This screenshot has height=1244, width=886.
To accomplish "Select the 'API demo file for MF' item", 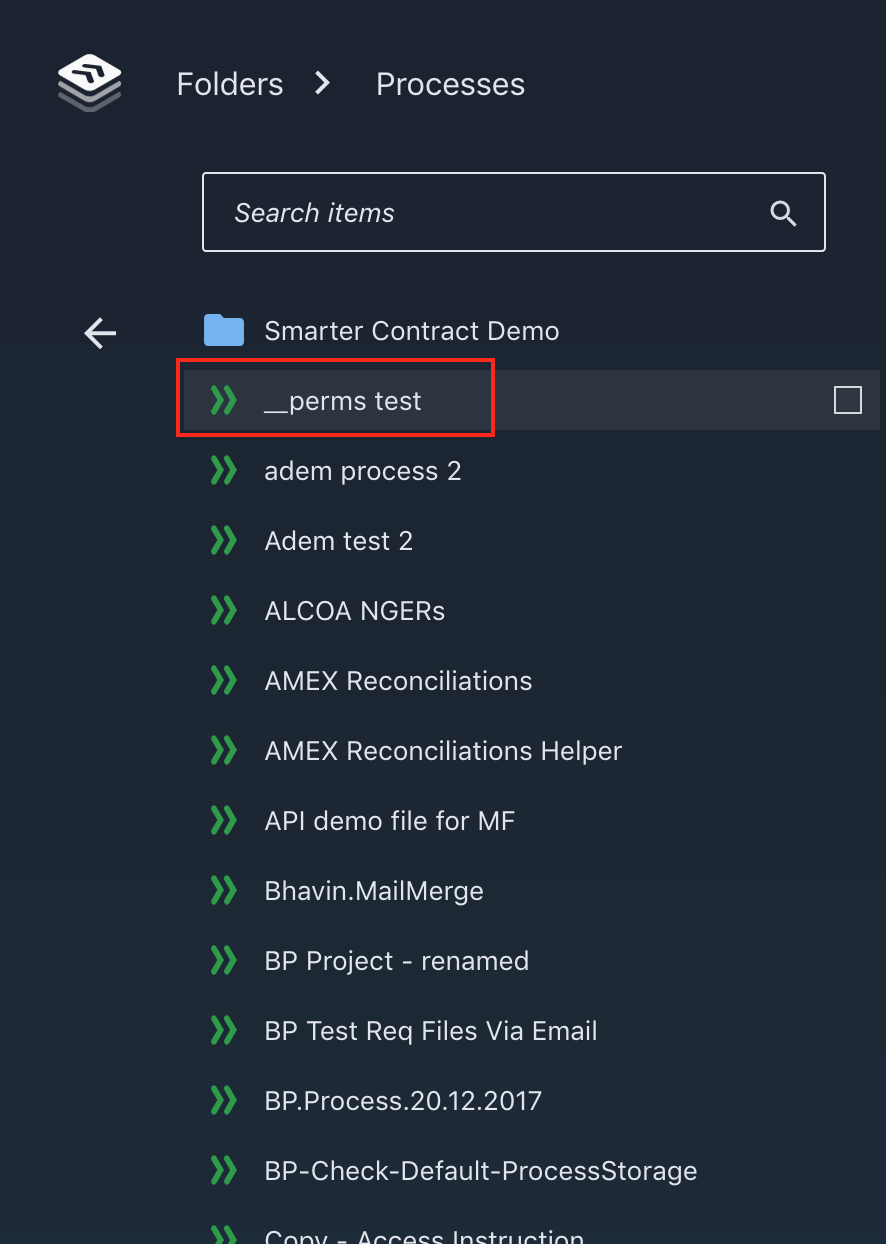I will coord(389,820).
